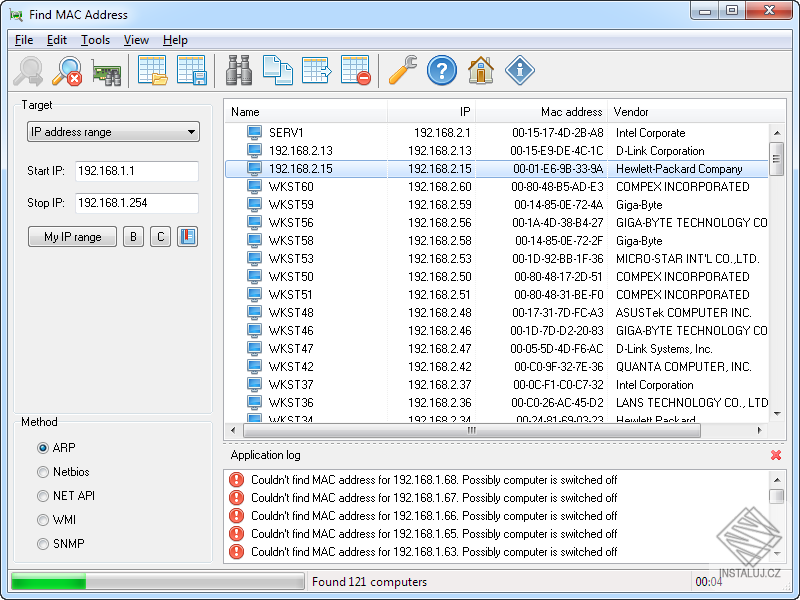Open the File menu

point(24,40)
